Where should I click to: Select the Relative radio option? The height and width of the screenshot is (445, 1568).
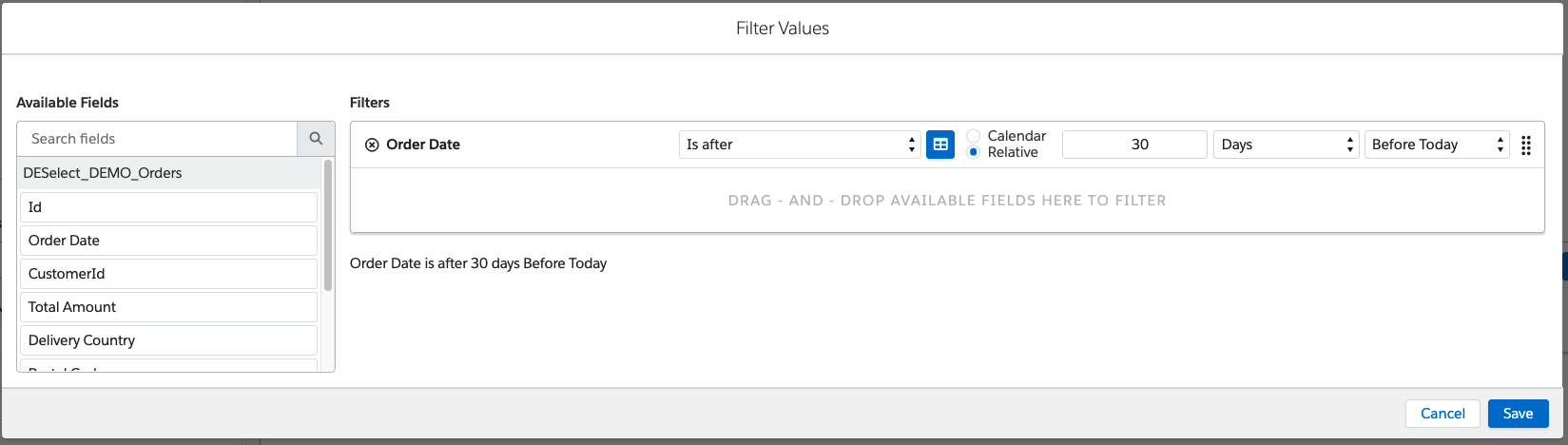973,152
